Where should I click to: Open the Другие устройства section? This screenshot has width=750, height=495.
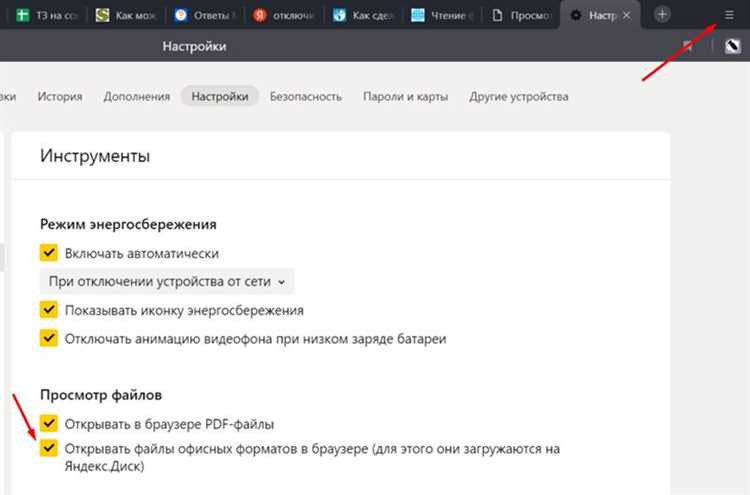click(x=518, y=96)
